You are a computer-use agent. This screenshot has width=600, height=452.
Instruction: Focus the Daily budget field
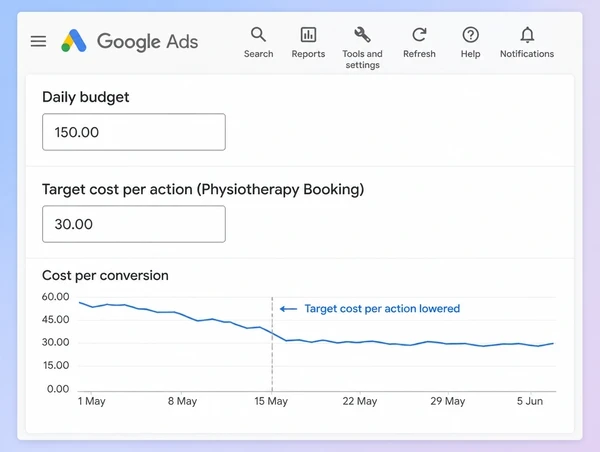134,132
